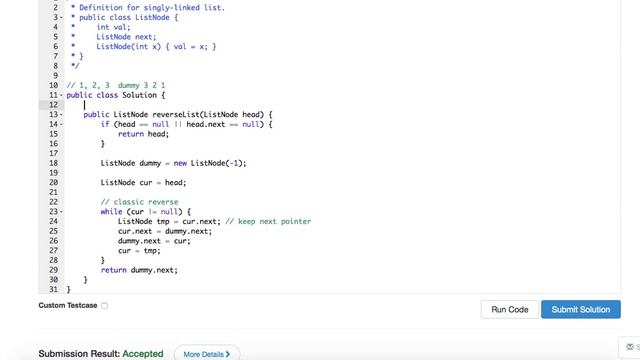This screenshot has width=640, height=360.
Task: Click the envelope icon at the page edge
Action: click(630, 347)
